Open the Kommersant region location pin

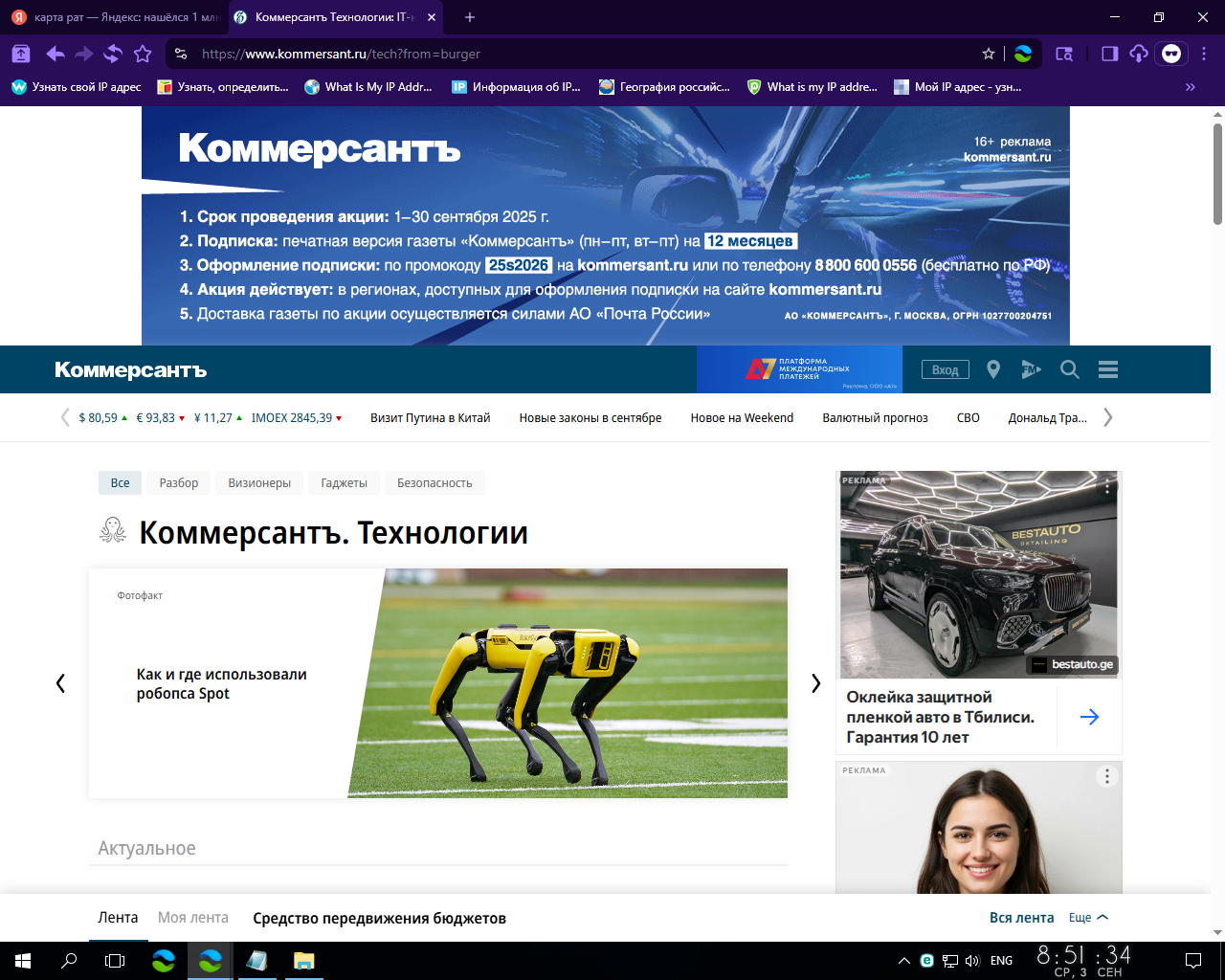[x=993, y=369]
